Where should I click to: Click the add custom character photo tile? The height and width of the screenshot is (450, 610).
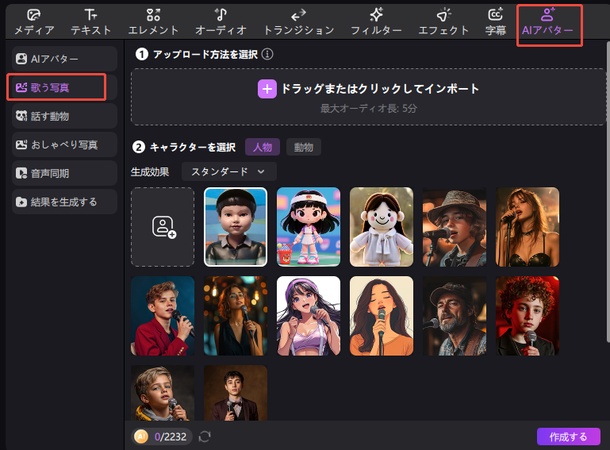click(x=163, y=227)
